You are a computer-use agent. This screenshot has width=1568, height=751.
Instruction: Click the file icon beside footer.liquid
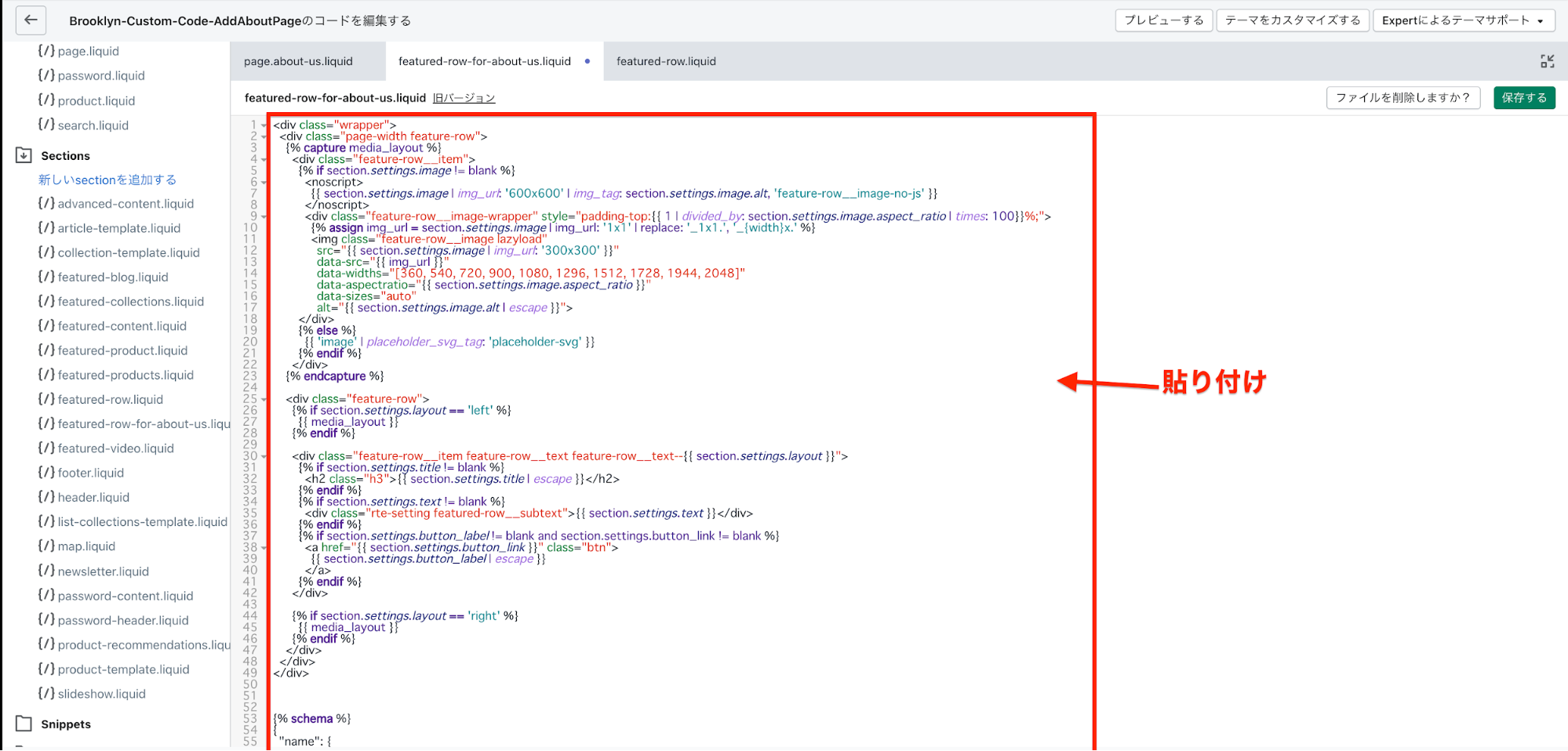(46, 472)
